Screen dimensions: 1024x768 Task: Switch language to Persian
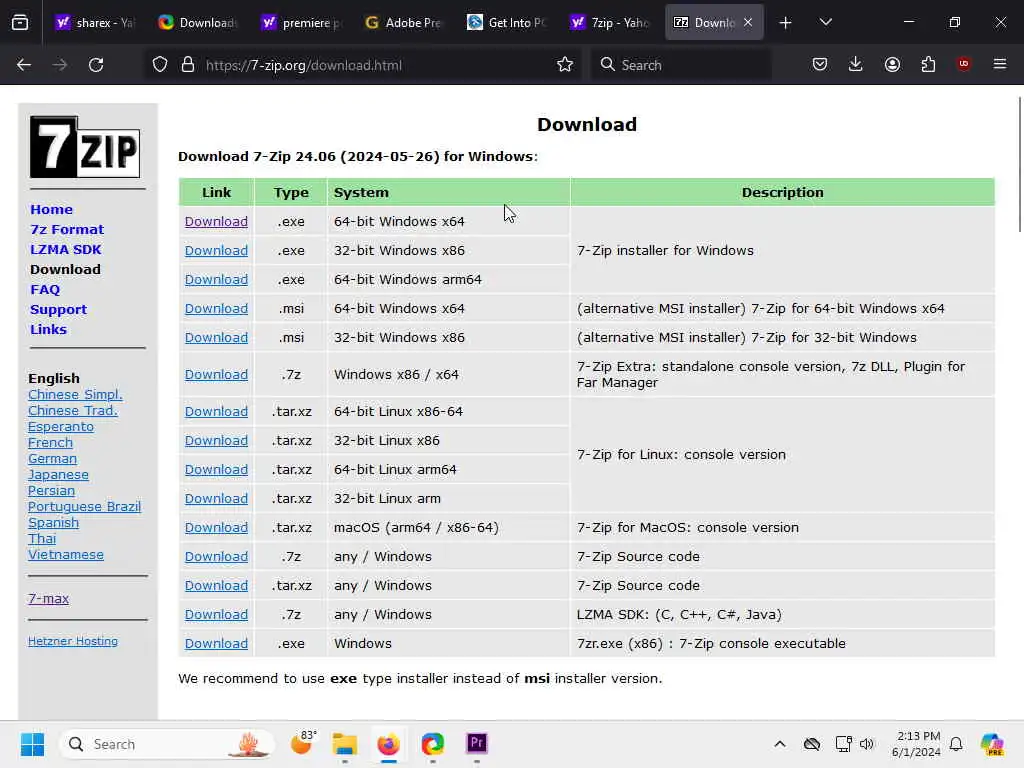52,490
